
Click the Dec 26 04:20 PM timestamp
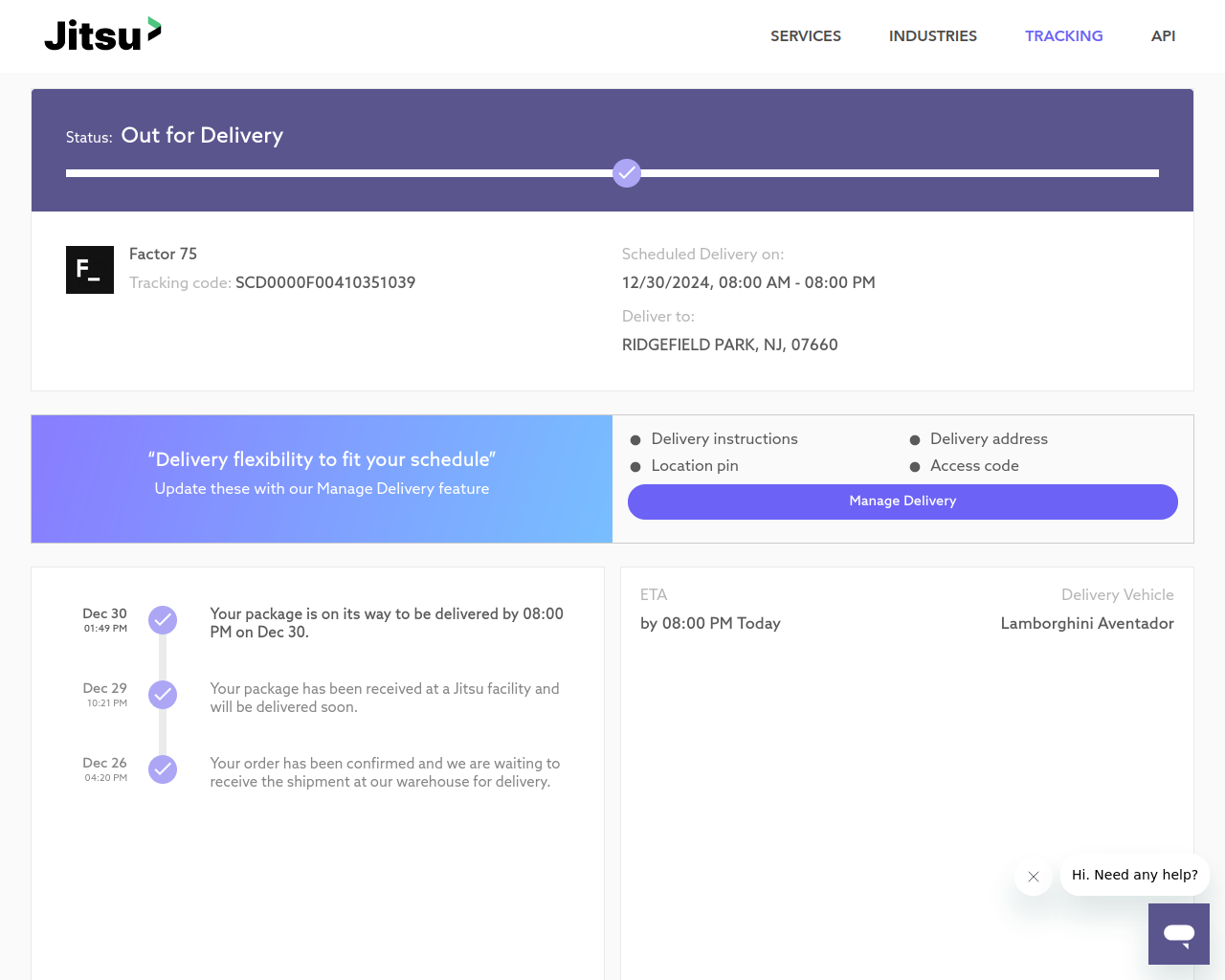(105, 769)
